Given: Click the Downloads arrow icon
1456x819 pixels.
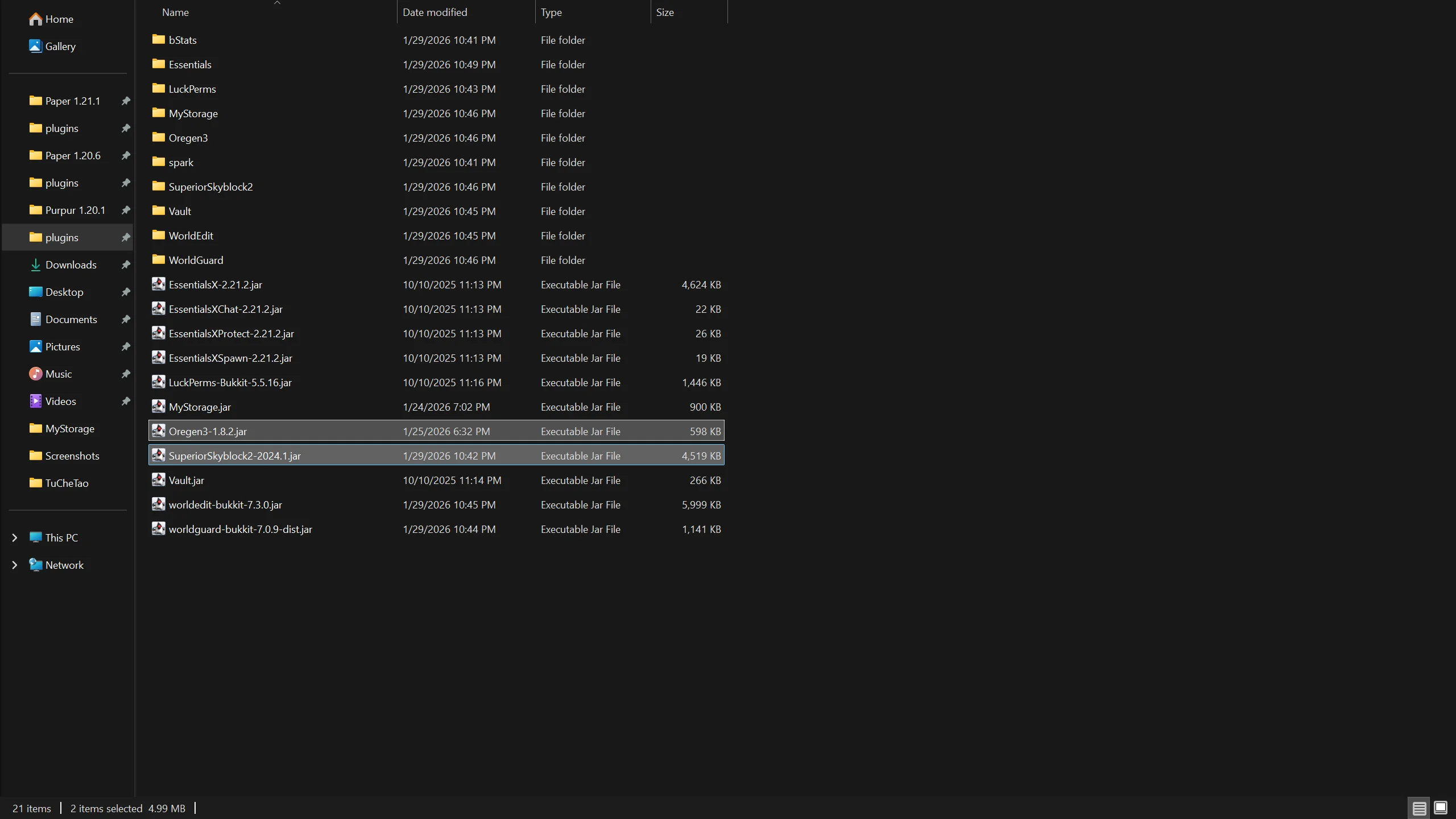Looking at the screenshot, I should [35, 265].
